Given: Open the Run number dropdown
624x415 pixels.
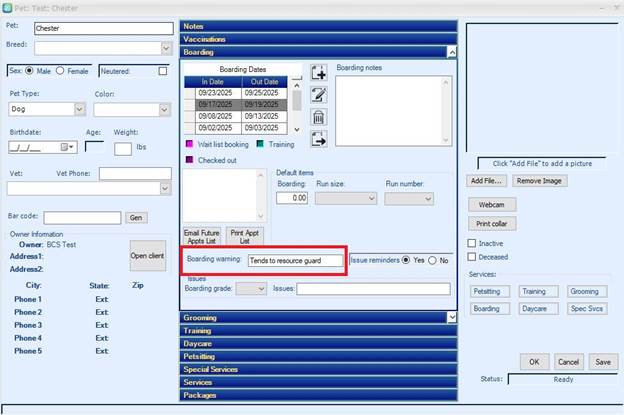Looking at the screenshot, I should coord(428,199).
